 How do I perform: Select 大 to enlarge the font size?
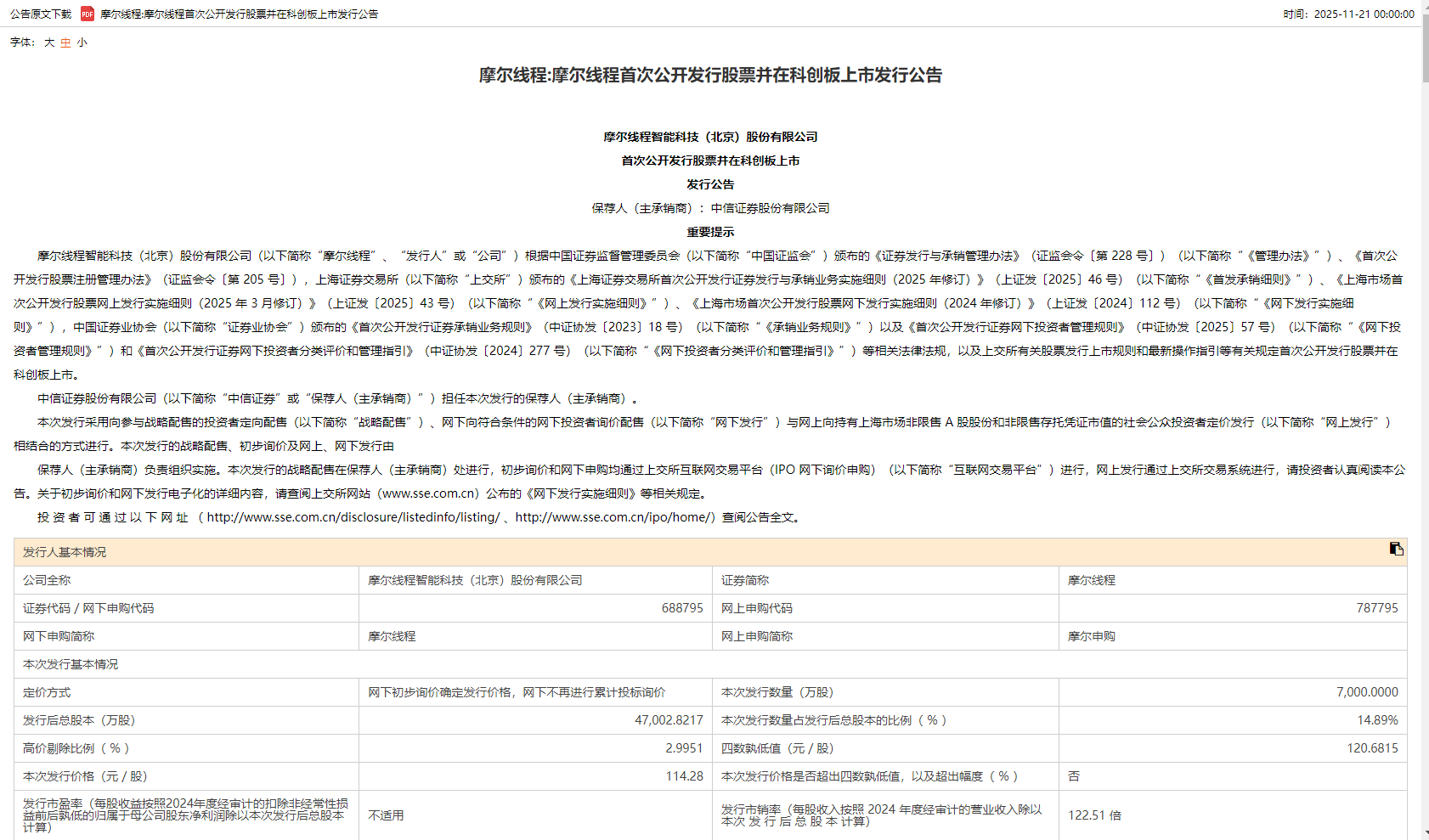tap(48, 42)
